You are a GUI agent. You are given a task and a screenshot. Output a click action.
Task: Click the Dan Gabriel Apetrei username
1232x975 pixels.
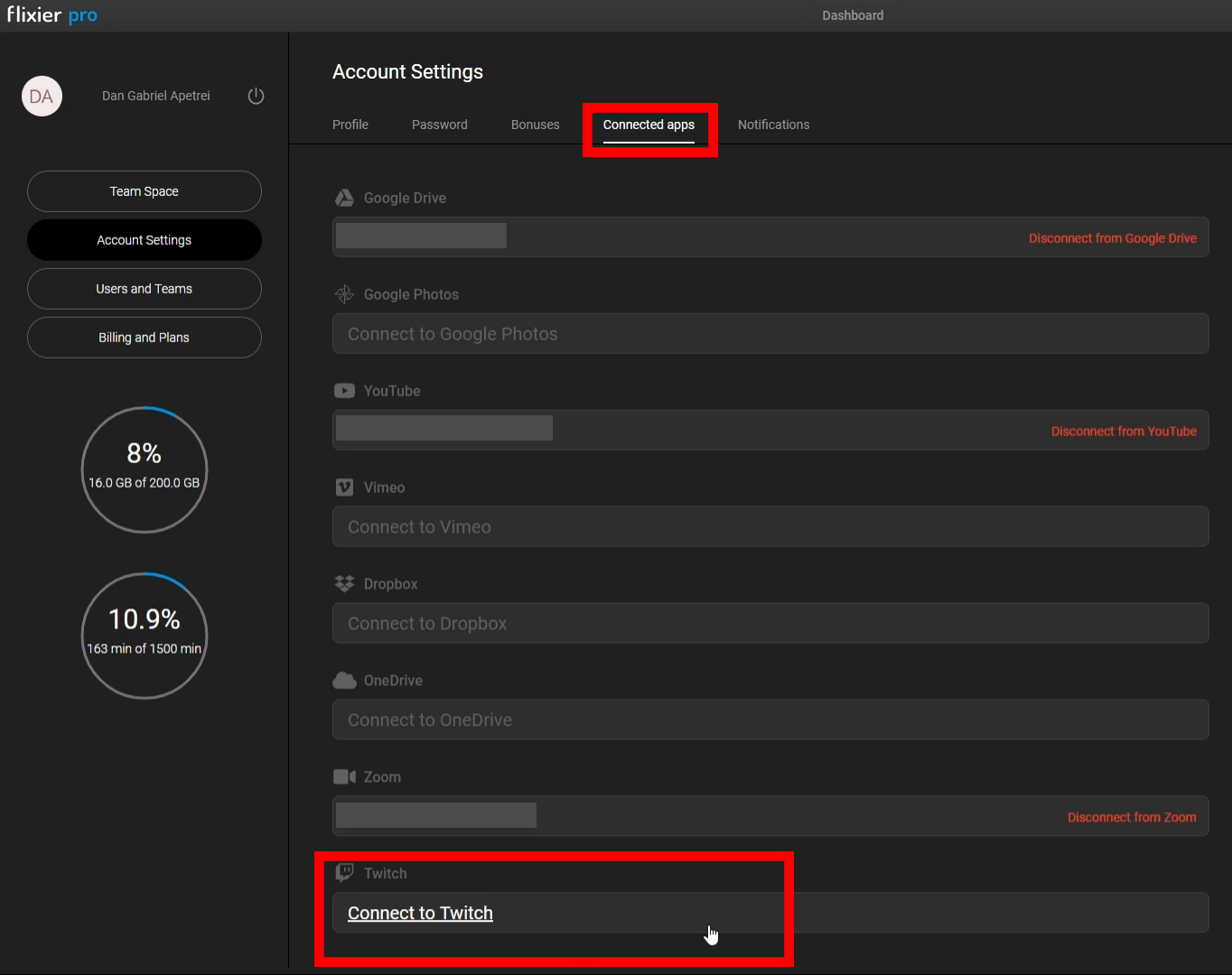(156, 96)
